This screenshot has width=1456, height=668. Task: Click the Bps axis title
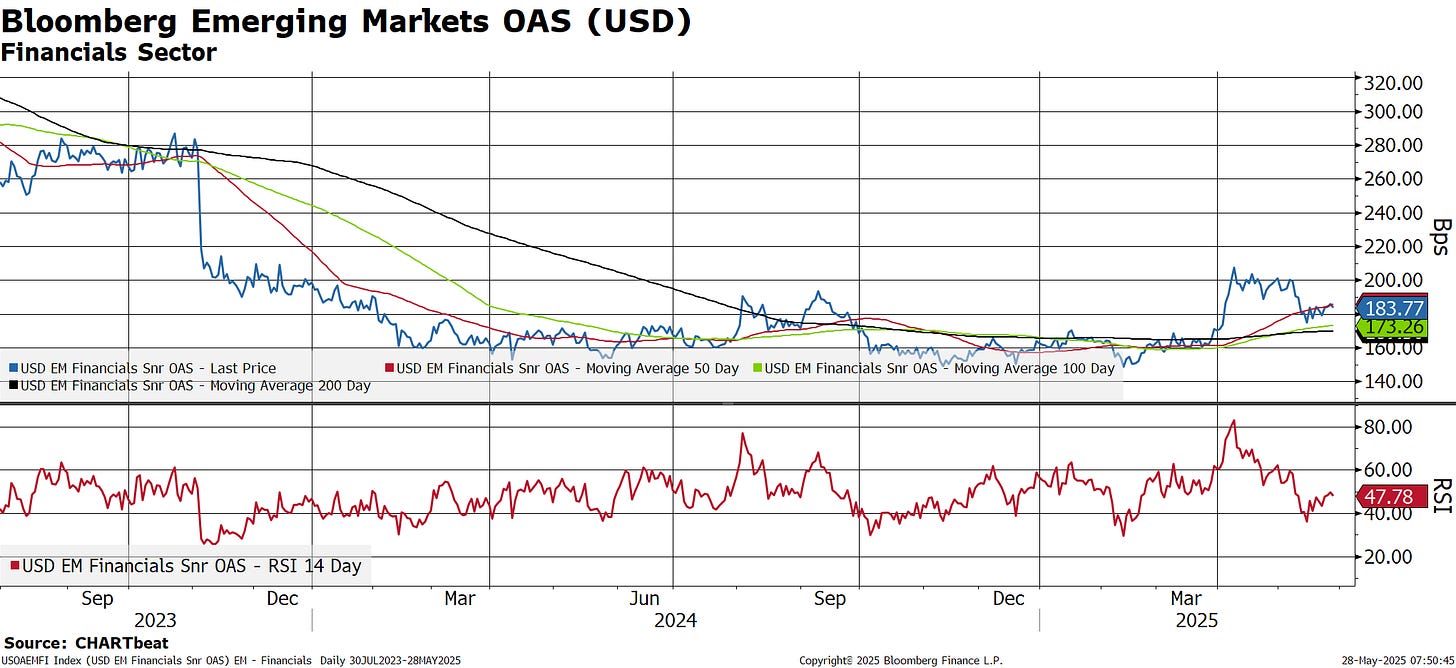pyautogui.click(x=1441, y=237)
